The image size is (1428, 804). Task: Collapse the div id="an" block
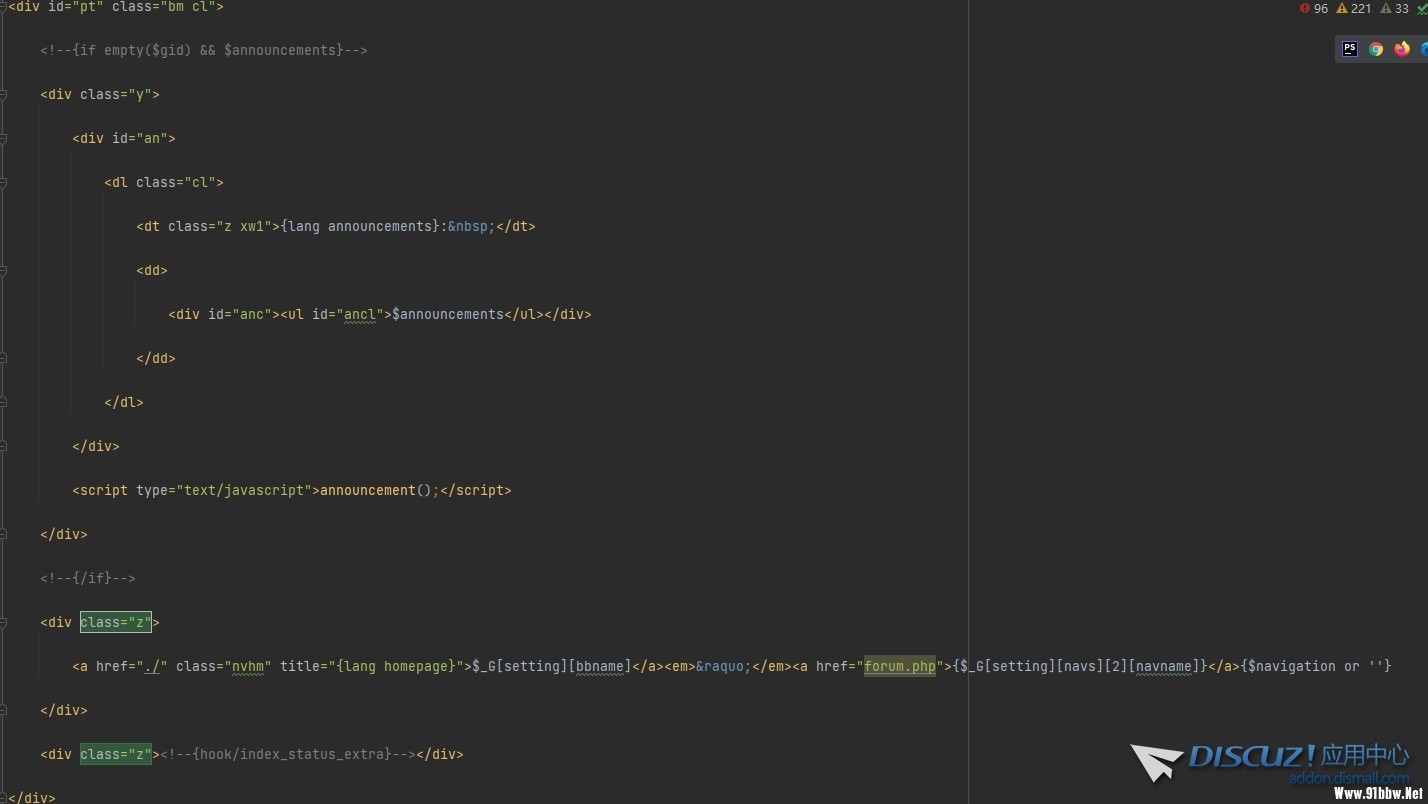coord(4,139)
